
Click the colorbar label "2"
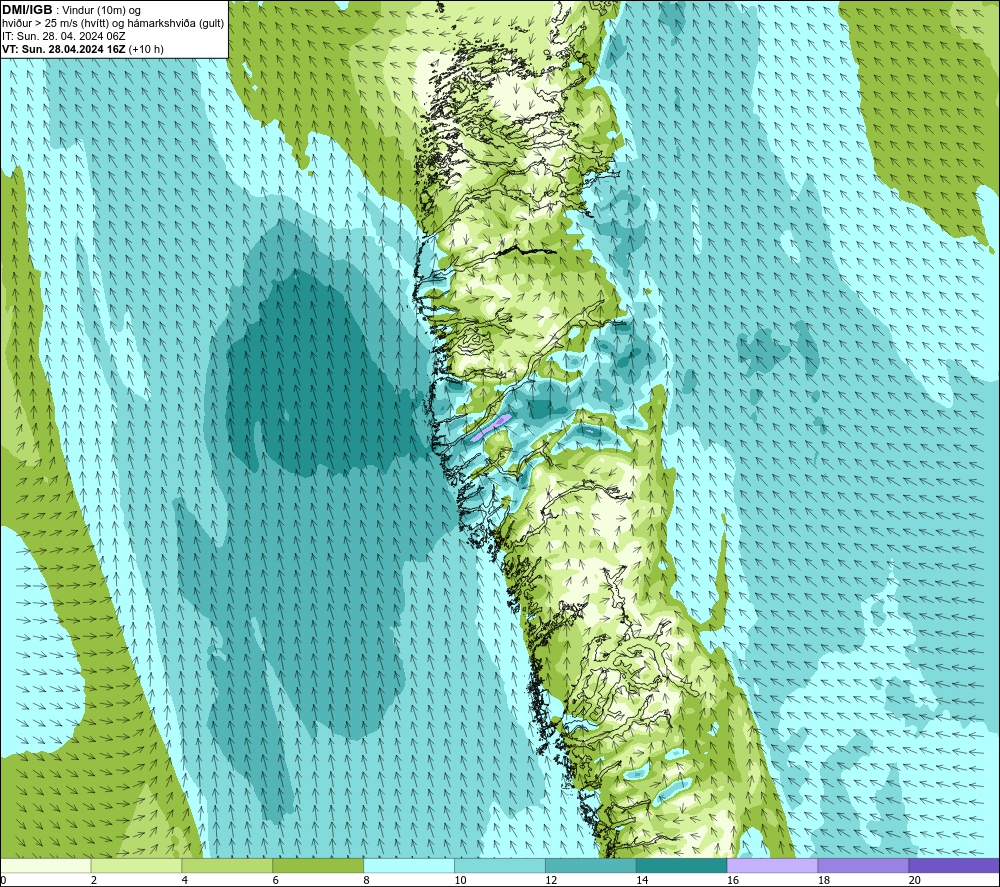[x=94, y=880]
